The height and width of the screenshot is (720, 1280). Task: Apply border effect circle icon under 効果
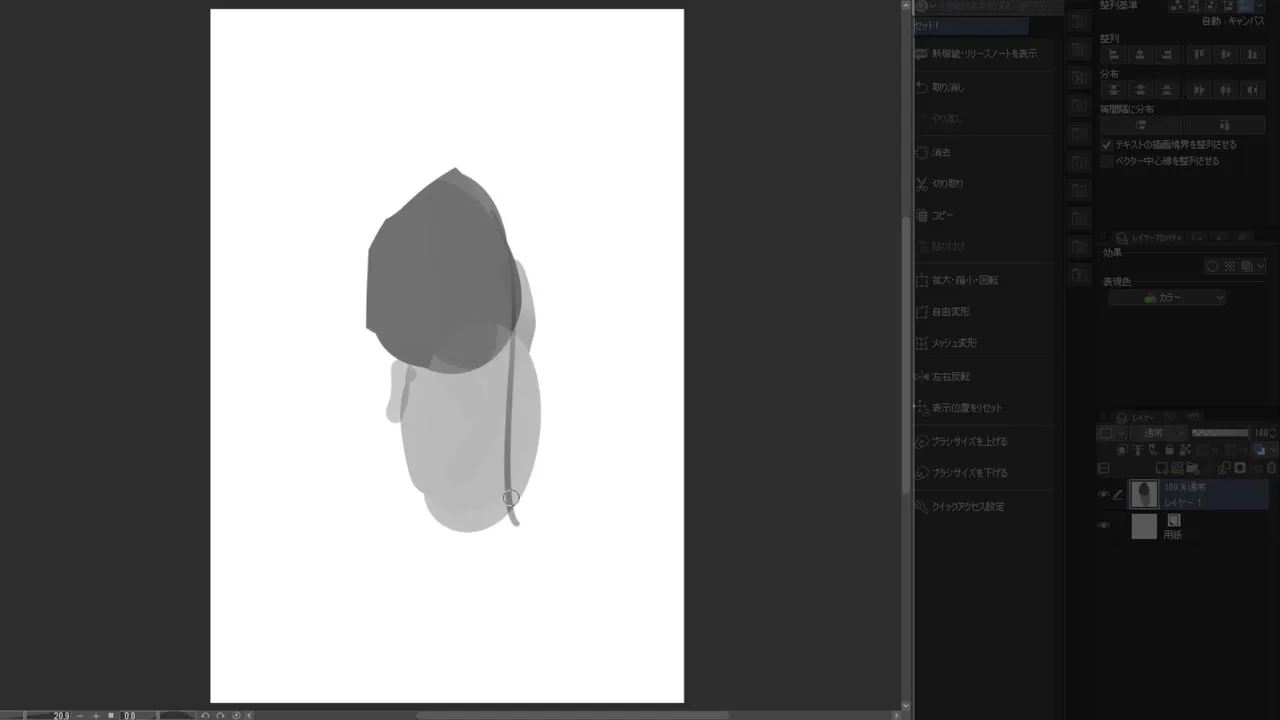click(1212, 266)
